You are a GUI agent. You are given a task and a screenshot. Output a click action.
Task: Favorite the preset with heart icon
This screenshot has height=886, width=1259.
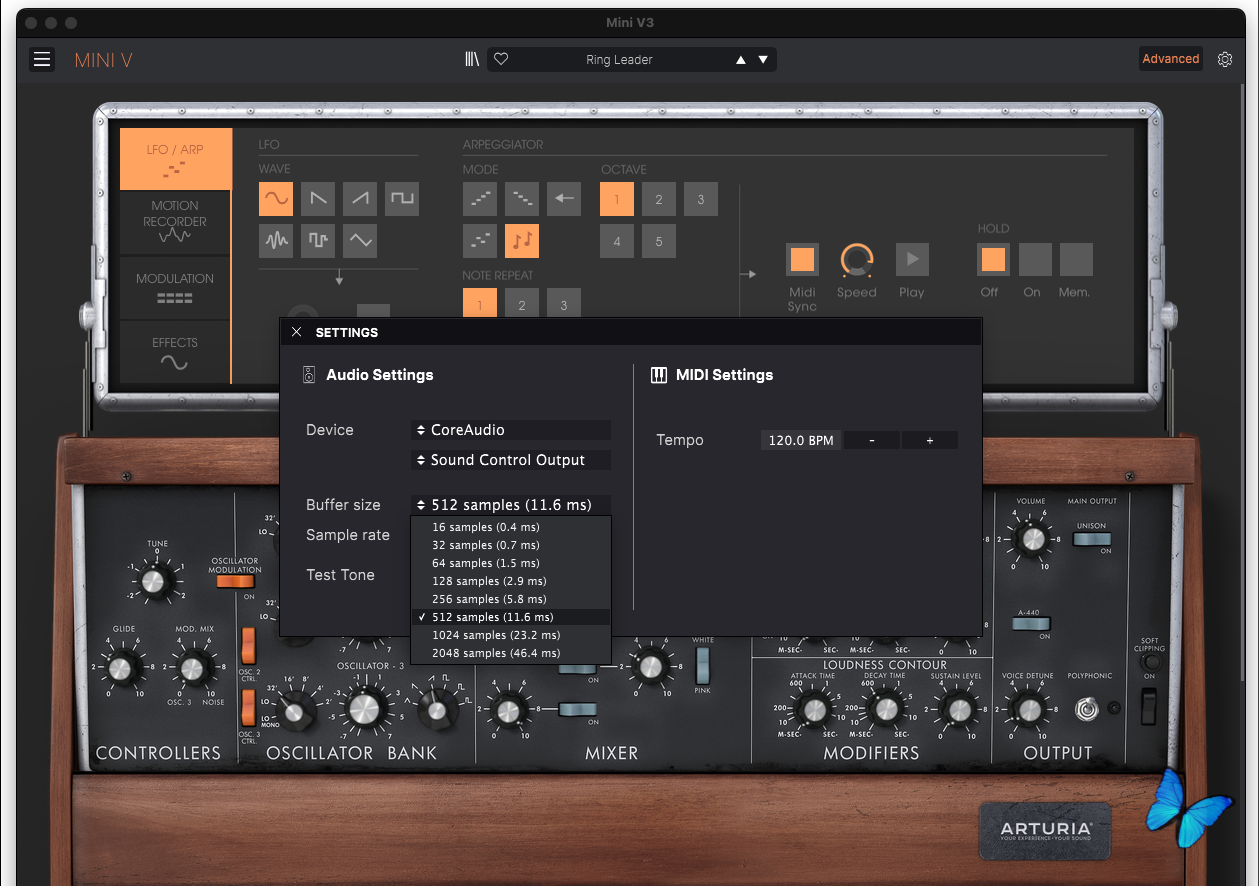pyautogui.click(x=502, y=60)
